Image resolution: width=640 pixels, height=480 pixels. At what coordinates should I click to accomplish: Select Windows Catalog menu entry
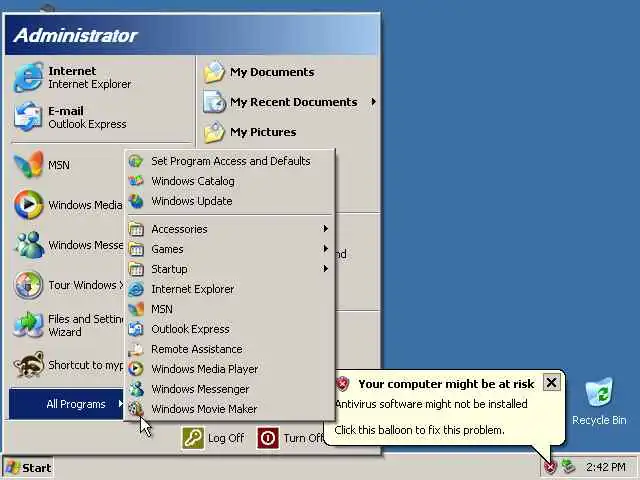[231, 181]
